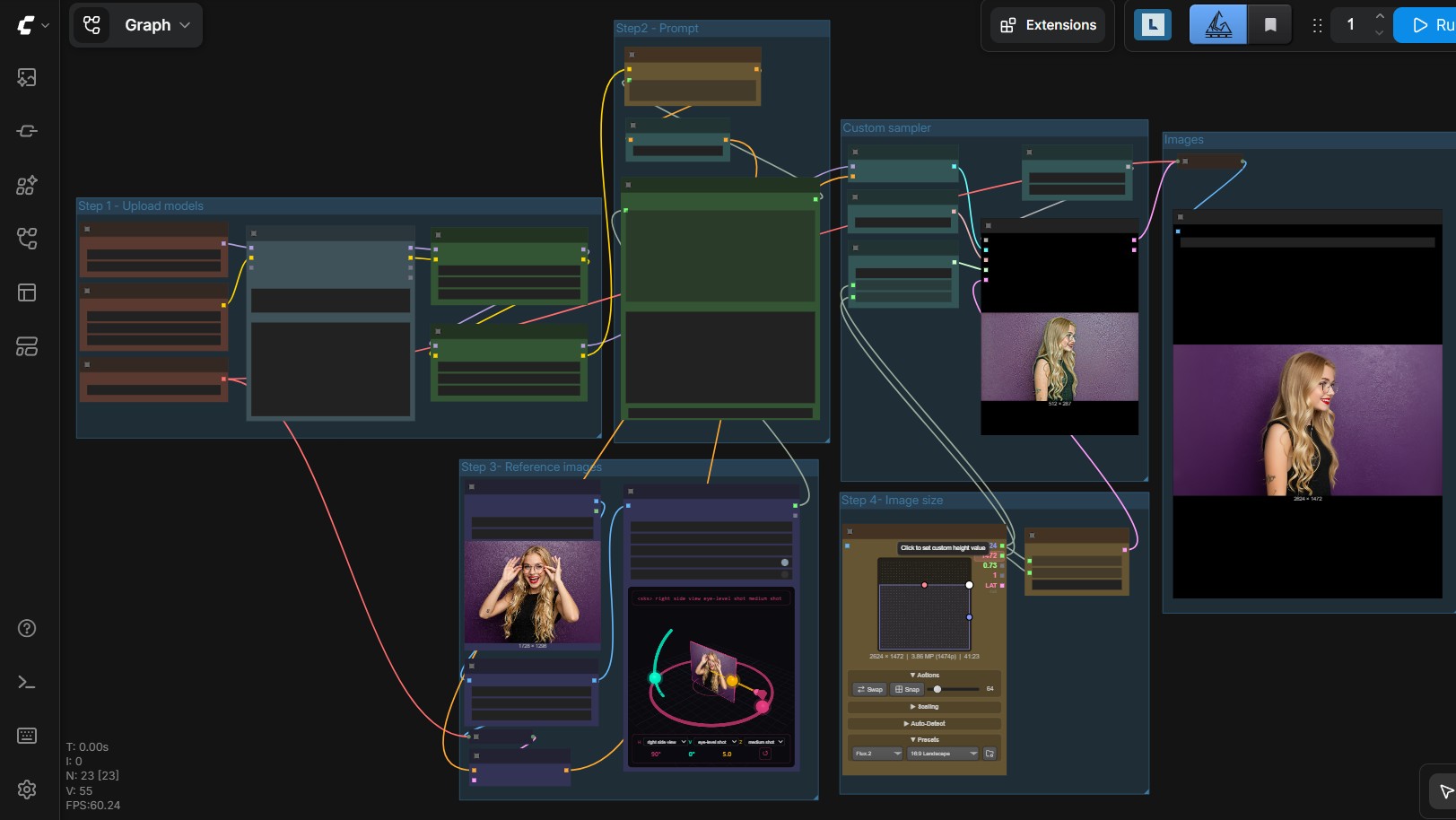Increase the batch count with up arrow

tap(1380, 16)
